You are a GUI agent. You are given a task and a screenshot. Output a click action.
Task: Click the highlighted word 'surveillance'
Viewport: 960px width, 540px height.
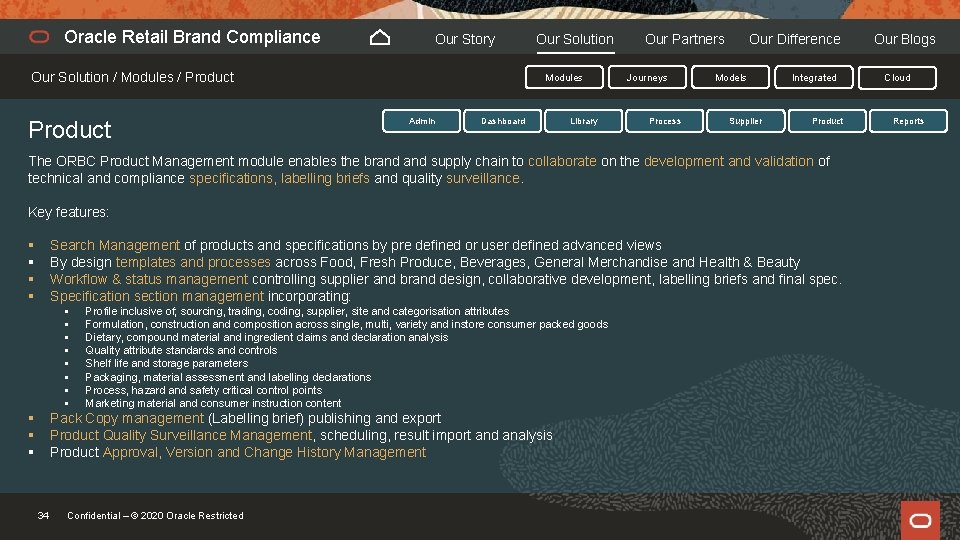pyautogui.click(x=483, y=178)
